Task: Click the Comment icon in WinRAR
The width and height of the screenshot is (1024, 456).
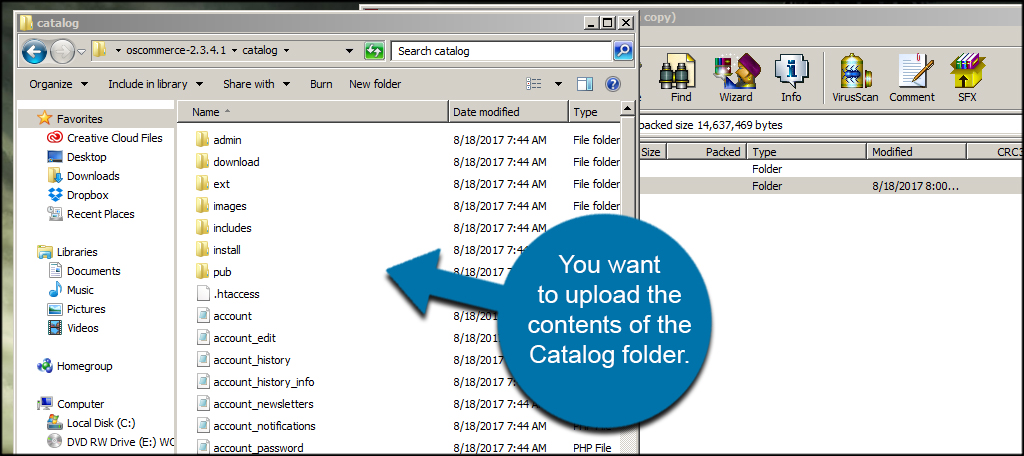Action: coord(912,78)
